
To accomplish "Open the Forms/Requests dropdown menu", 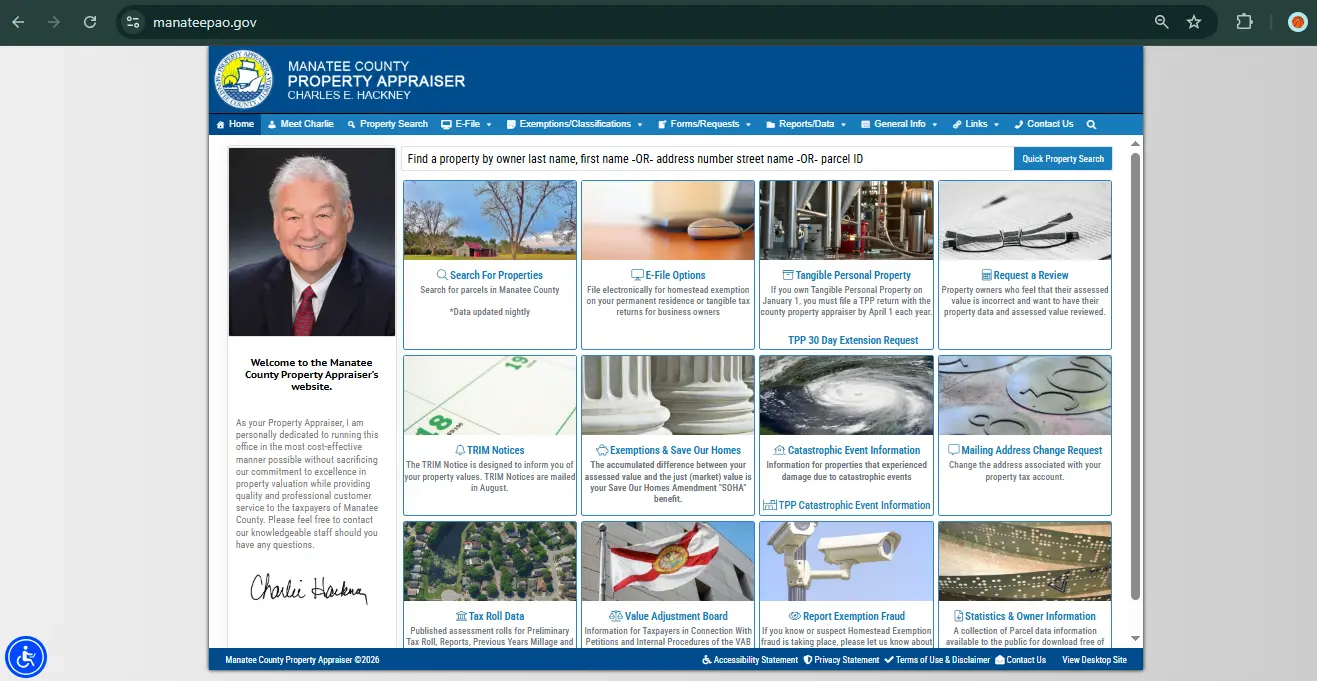I will click(x=703, y=124).
